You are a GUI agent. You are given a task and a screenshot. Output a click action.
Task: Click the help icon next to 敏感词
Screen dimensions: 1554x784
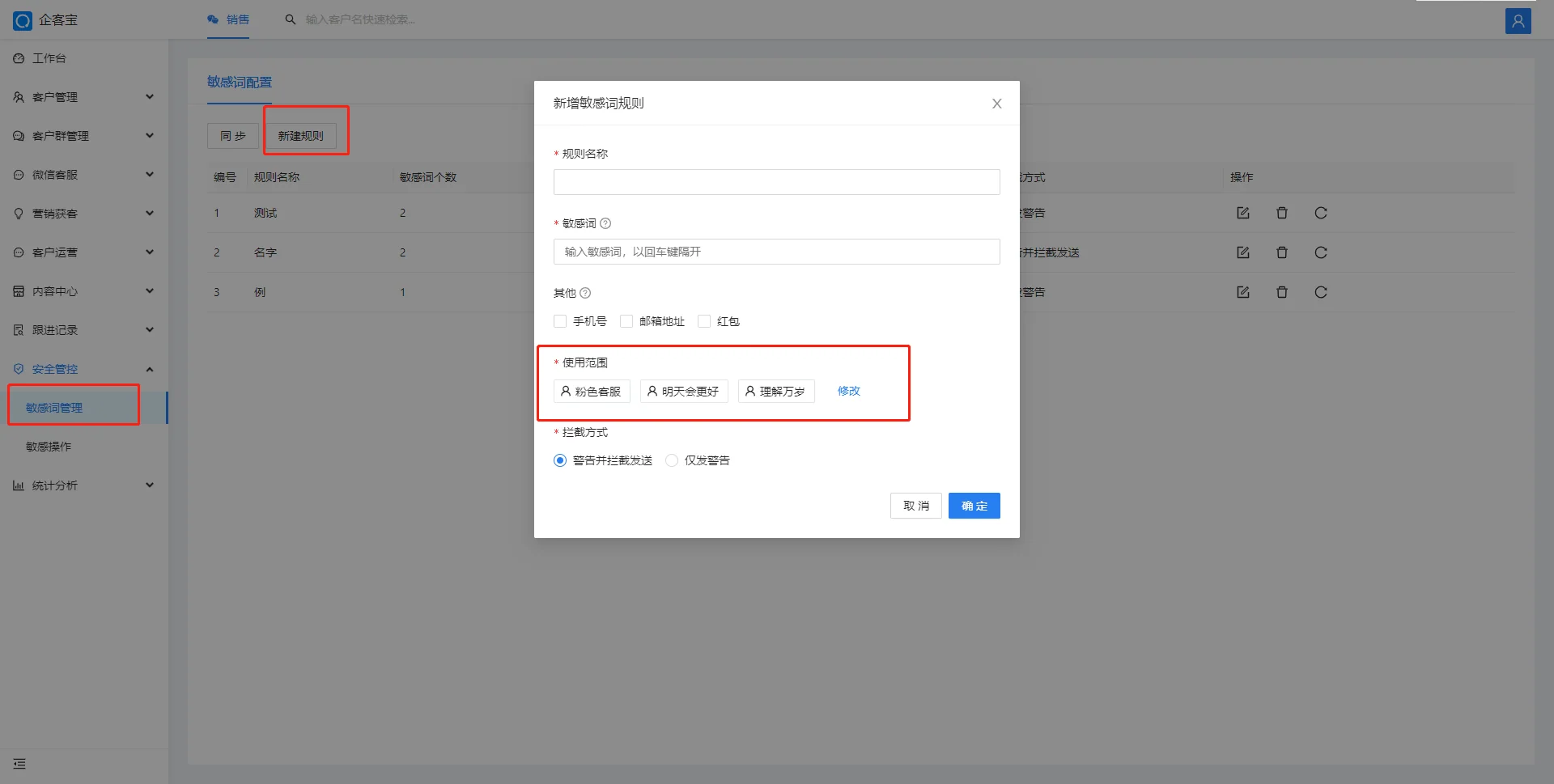tap(605, 223)
